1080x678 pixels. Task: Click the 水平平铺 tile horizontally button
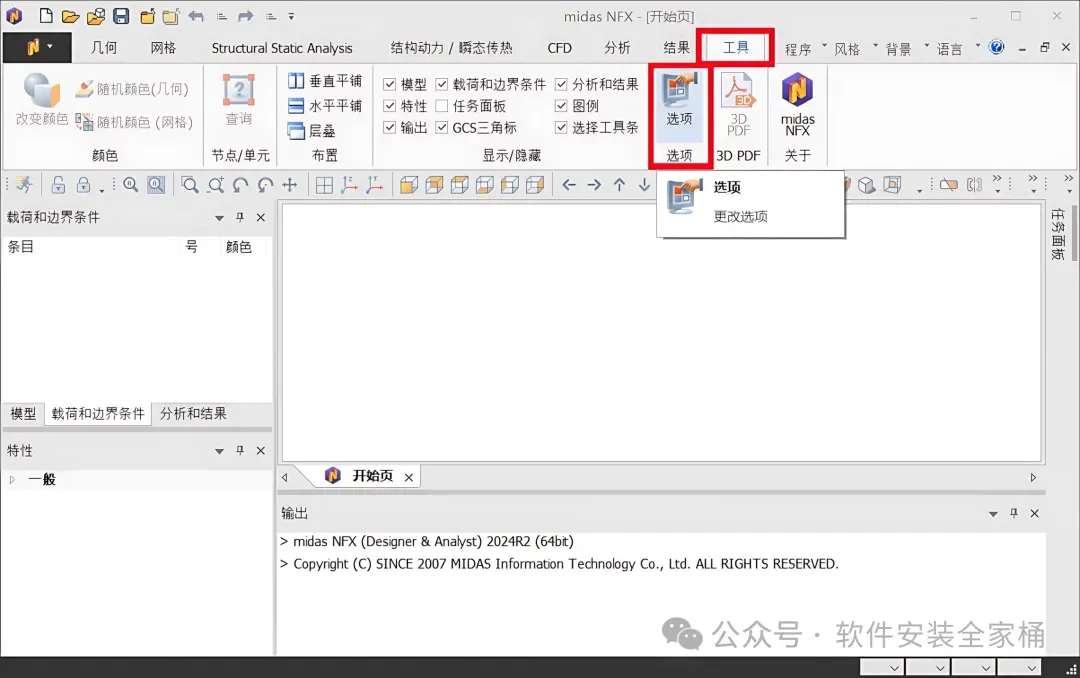tap(324, 106)
